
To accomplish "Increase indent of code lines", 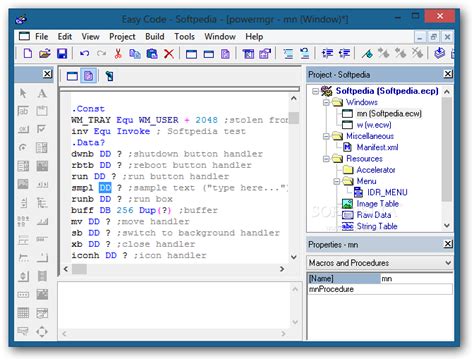I will (x=327, y=53).
